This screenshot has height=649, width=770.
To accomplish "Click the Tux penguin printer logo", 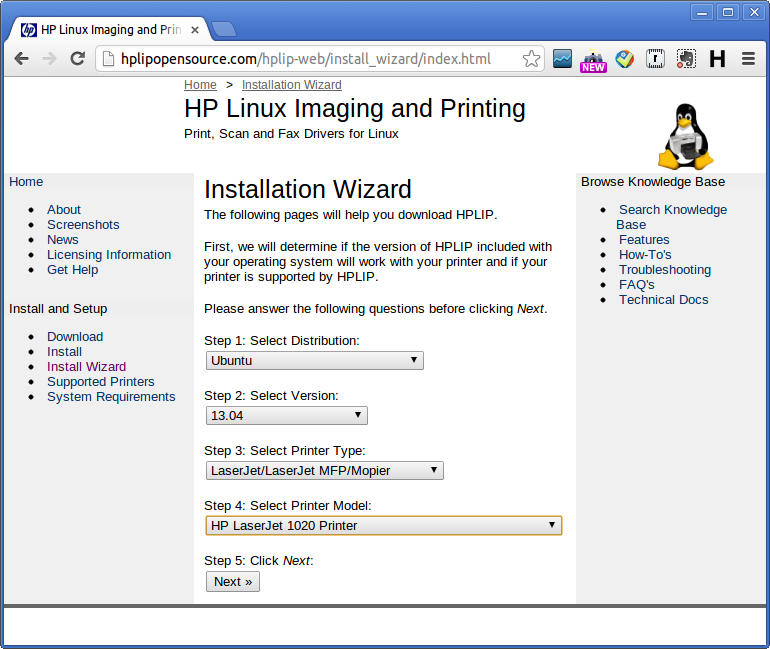I will [685, 136].
